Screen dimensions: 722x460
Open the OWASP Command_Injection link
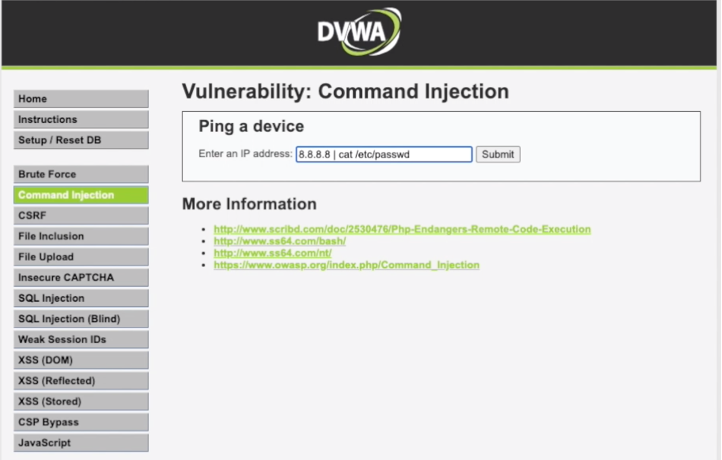(346, 265)
